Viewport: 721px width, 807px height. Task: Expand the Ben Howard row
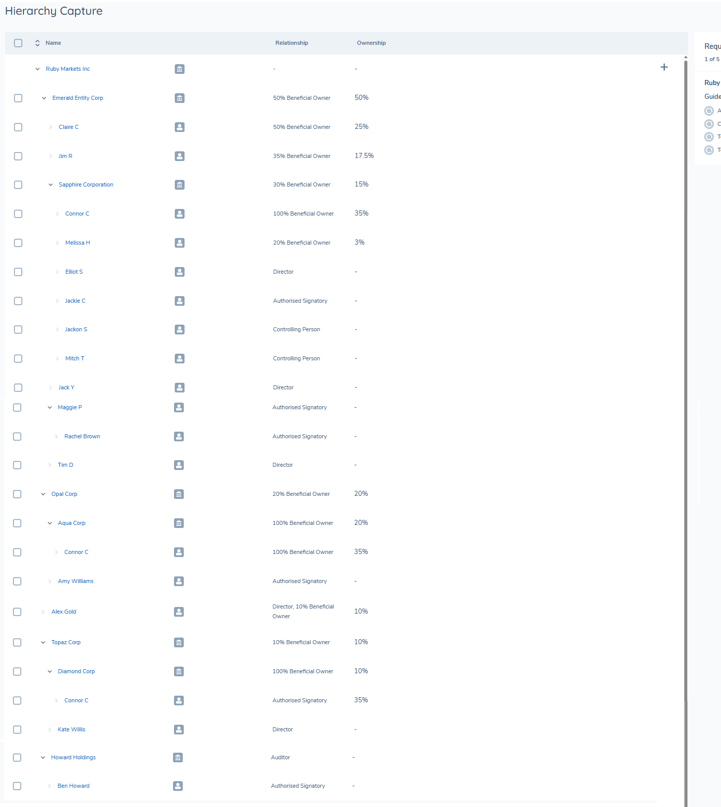[49, 786]
